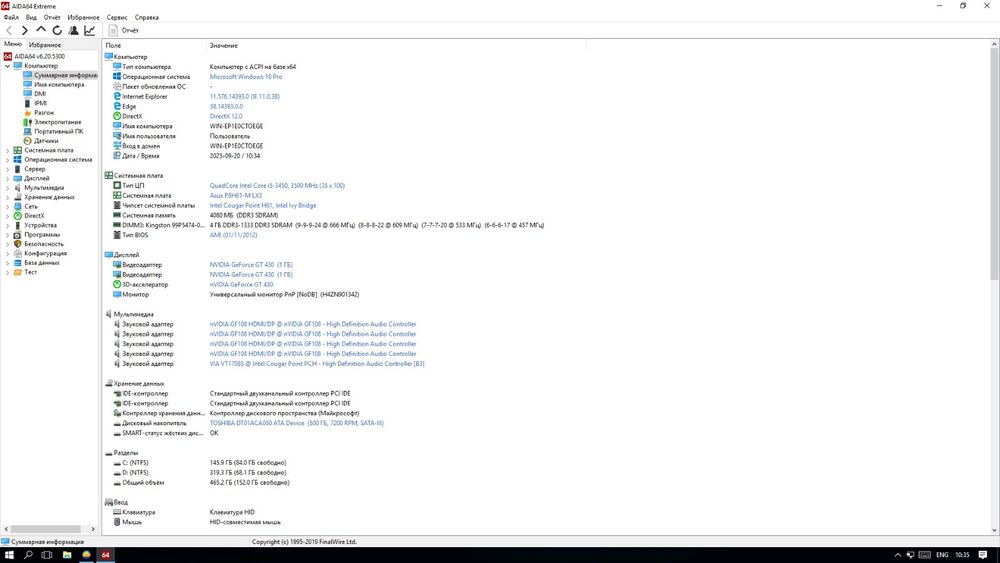Viewport: 1000px width, 563px height.
Task: Select AIDA64 v6.20.5300 root tree item
Action: pos(39,56)
